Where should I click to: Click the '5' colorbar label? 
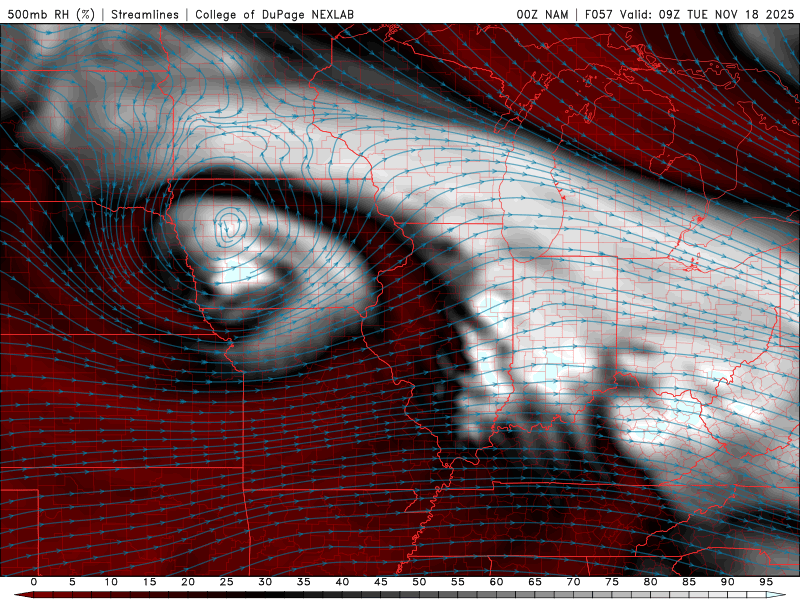[72, 582]
